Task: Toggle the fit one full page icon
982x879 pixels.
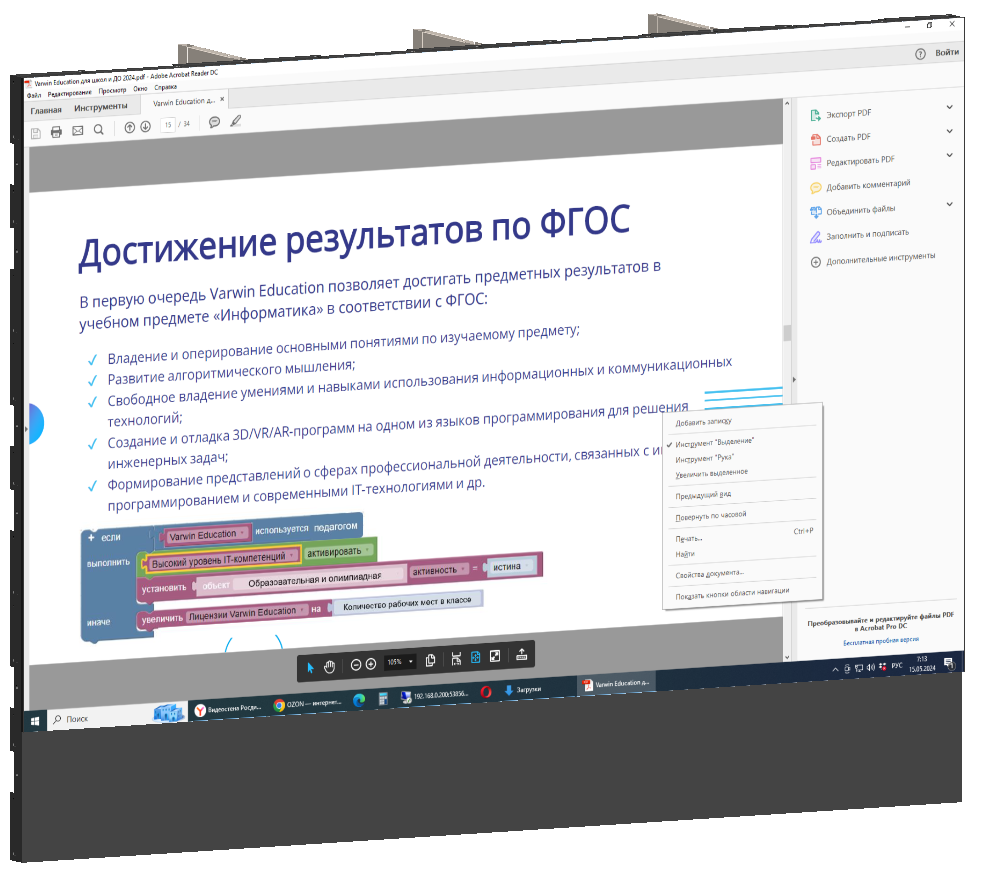Action: coord(475,657)
